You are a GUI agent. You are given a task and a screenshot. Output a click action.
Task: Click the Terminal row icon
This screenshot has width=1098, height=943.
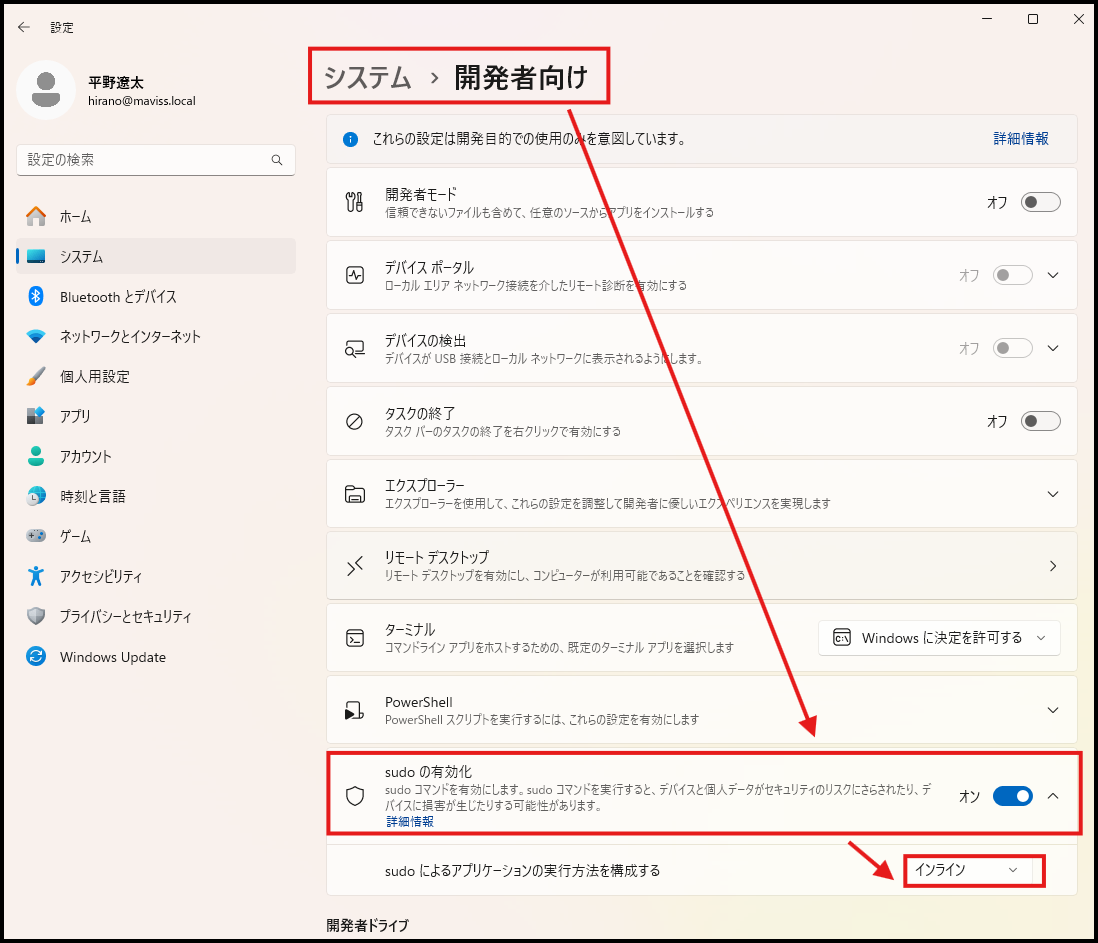click(x=354, y=638)
